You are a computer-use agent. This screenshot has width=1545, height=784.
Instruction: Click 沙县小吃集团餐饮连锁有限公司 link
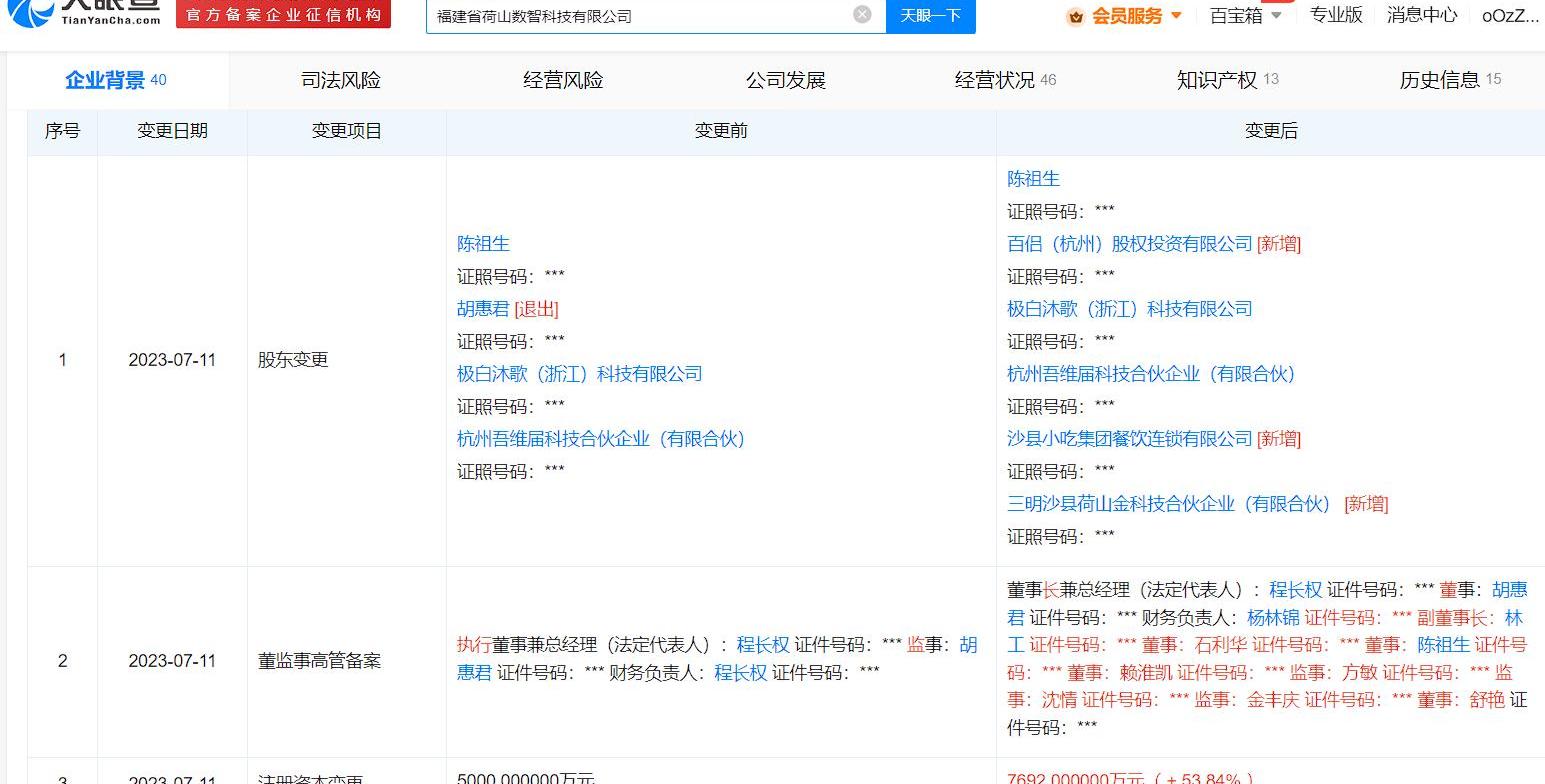coord(1129,439)
